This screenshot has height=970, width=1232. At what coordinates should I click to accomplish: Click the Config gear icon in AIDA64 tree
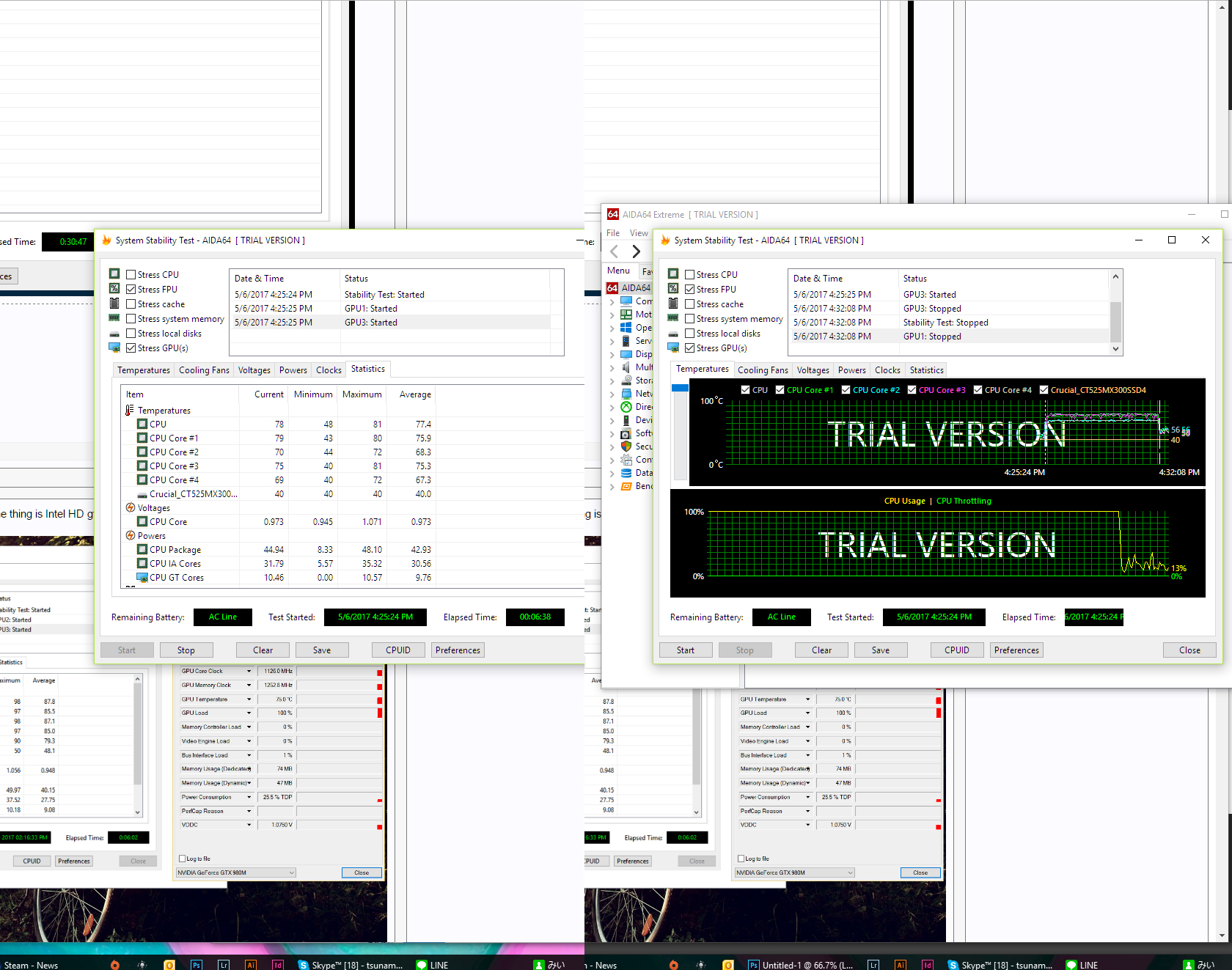click(626, 460)
